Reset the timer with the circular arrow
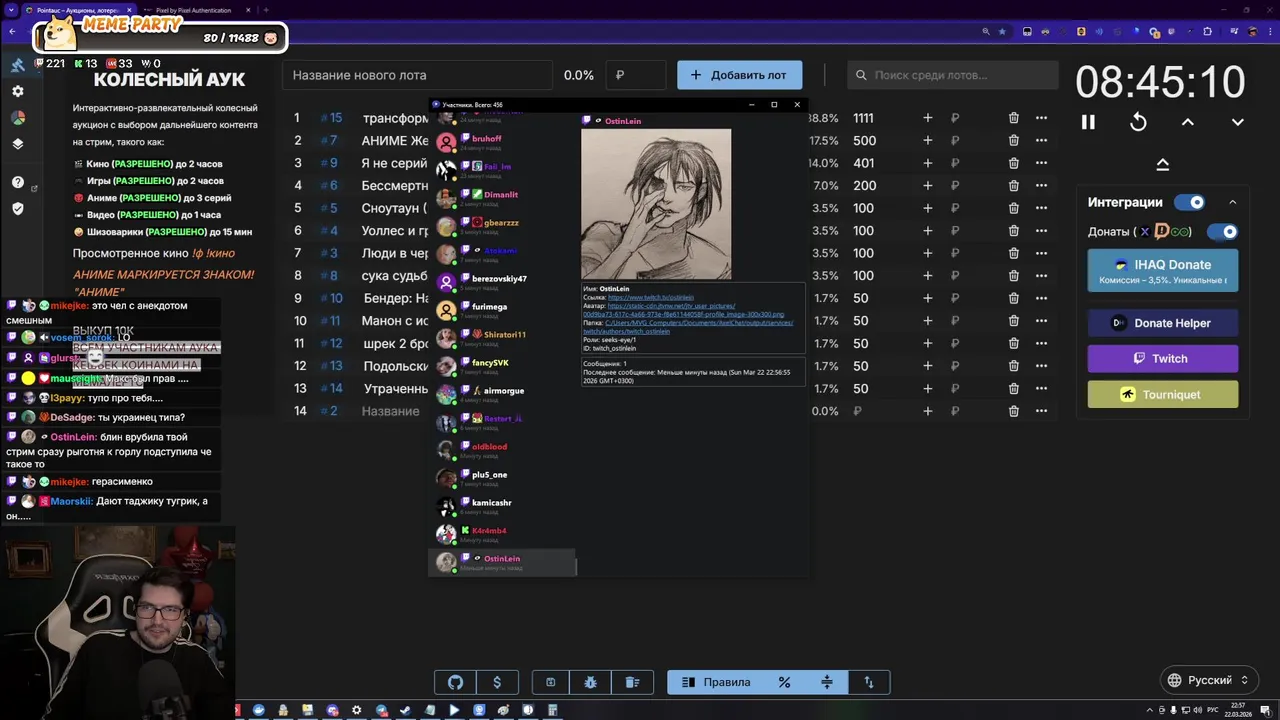Viewport: 1280px width, 720px height. [x=1138, y=122]
